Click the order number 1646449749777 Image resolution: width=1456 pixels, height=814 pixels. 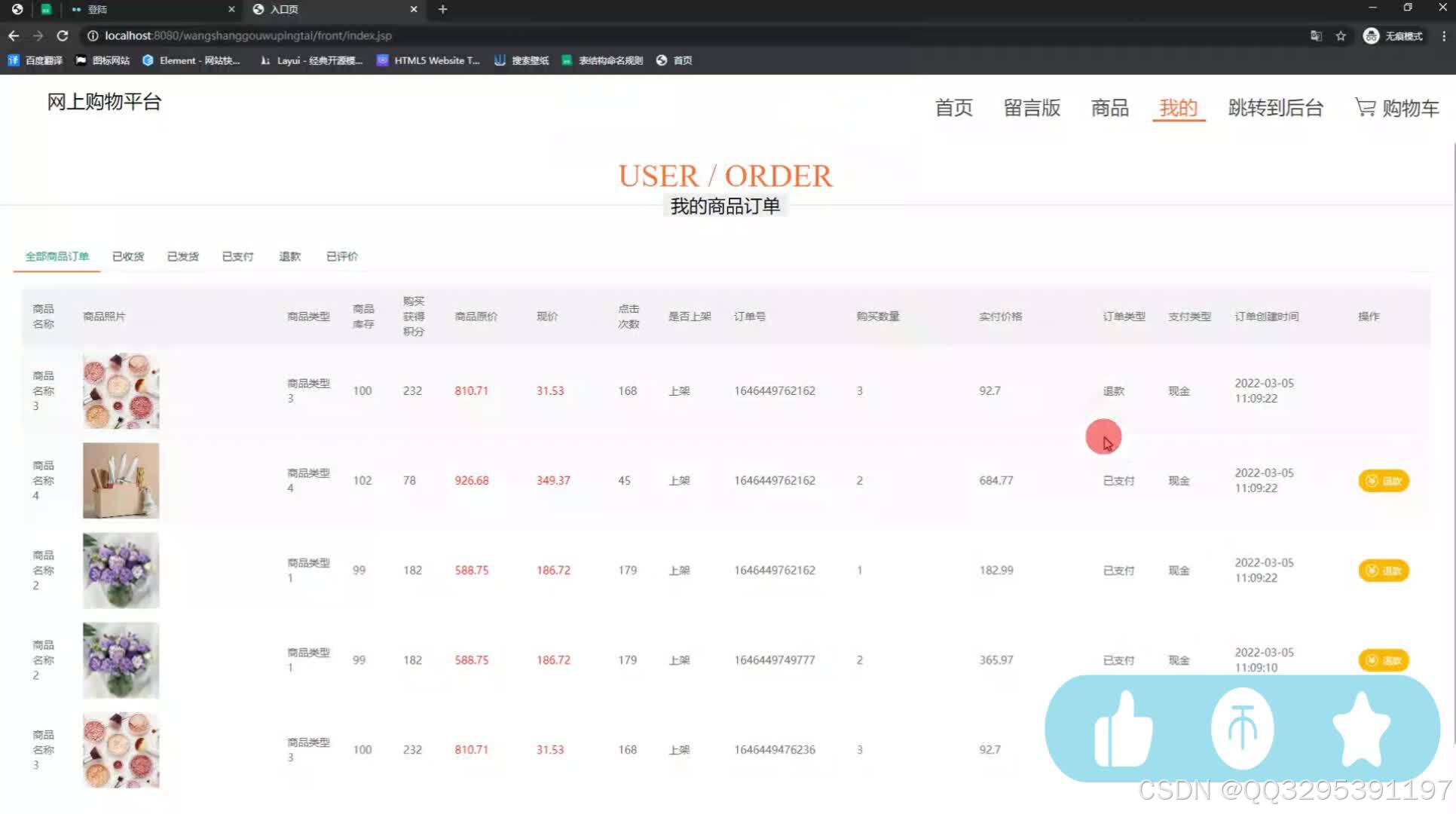775,660
